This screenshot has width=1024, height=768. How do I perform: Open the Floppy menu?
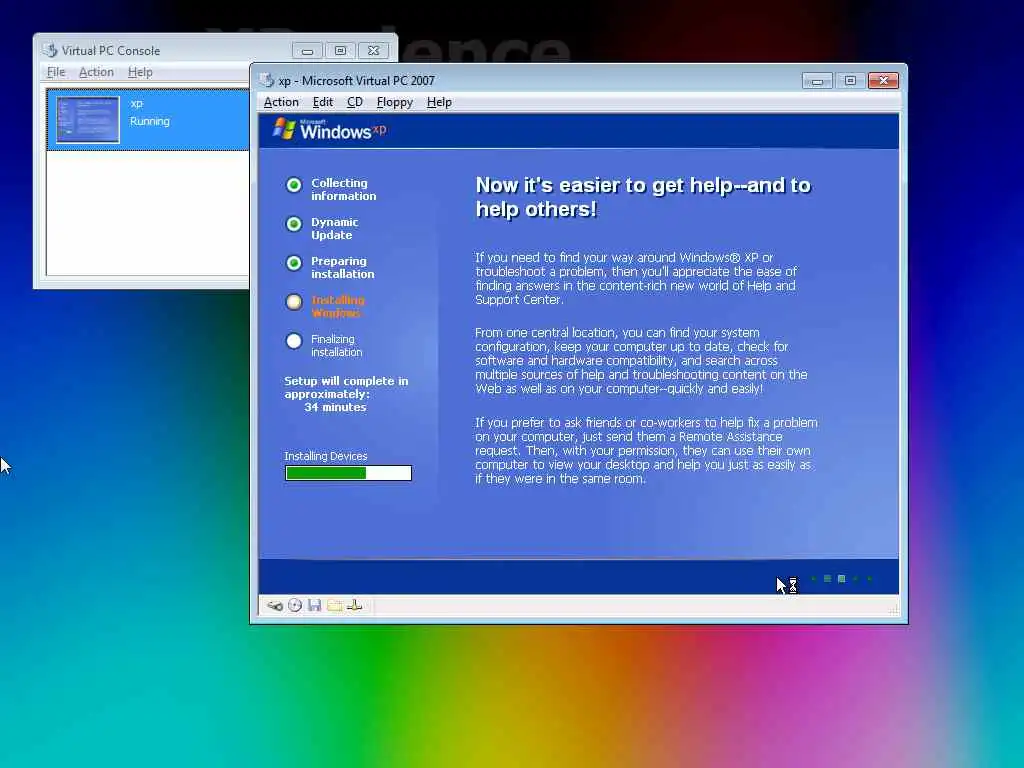point(394,103)
